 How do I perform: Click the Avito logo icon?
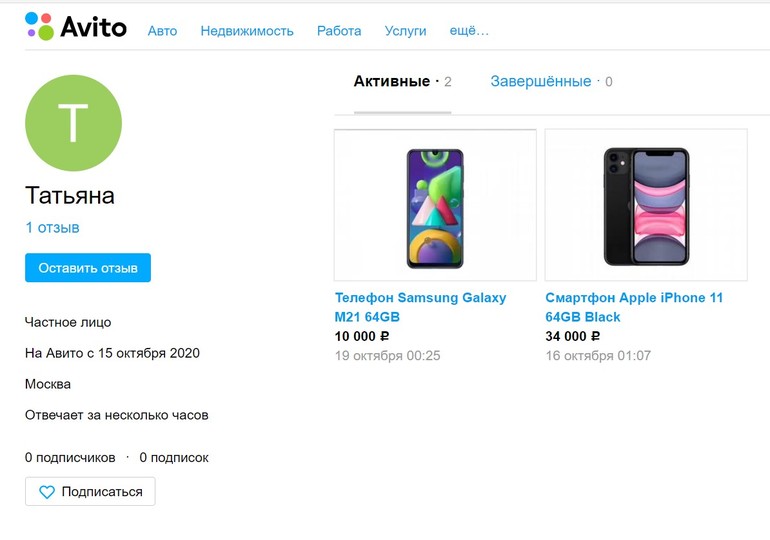(39, 26)
